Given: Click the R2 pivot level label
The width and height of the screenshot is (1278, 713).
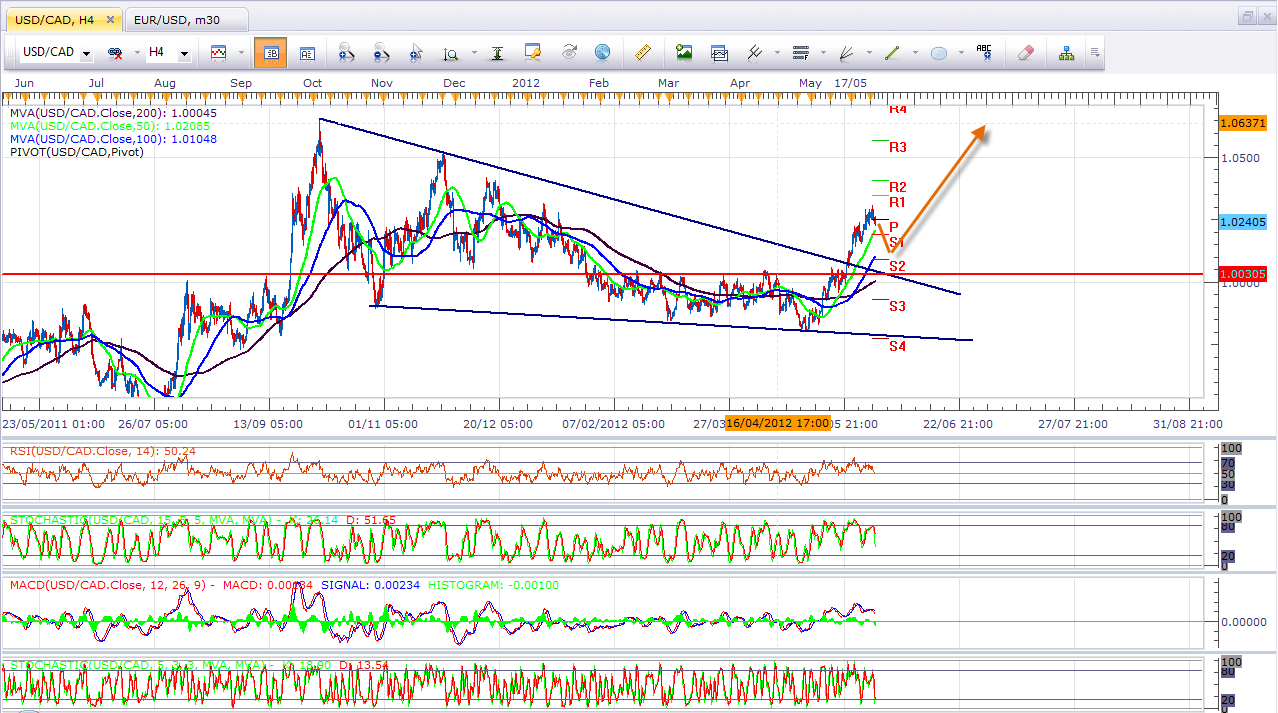Looking at the screenshot, I should click(x=898, y=187).
